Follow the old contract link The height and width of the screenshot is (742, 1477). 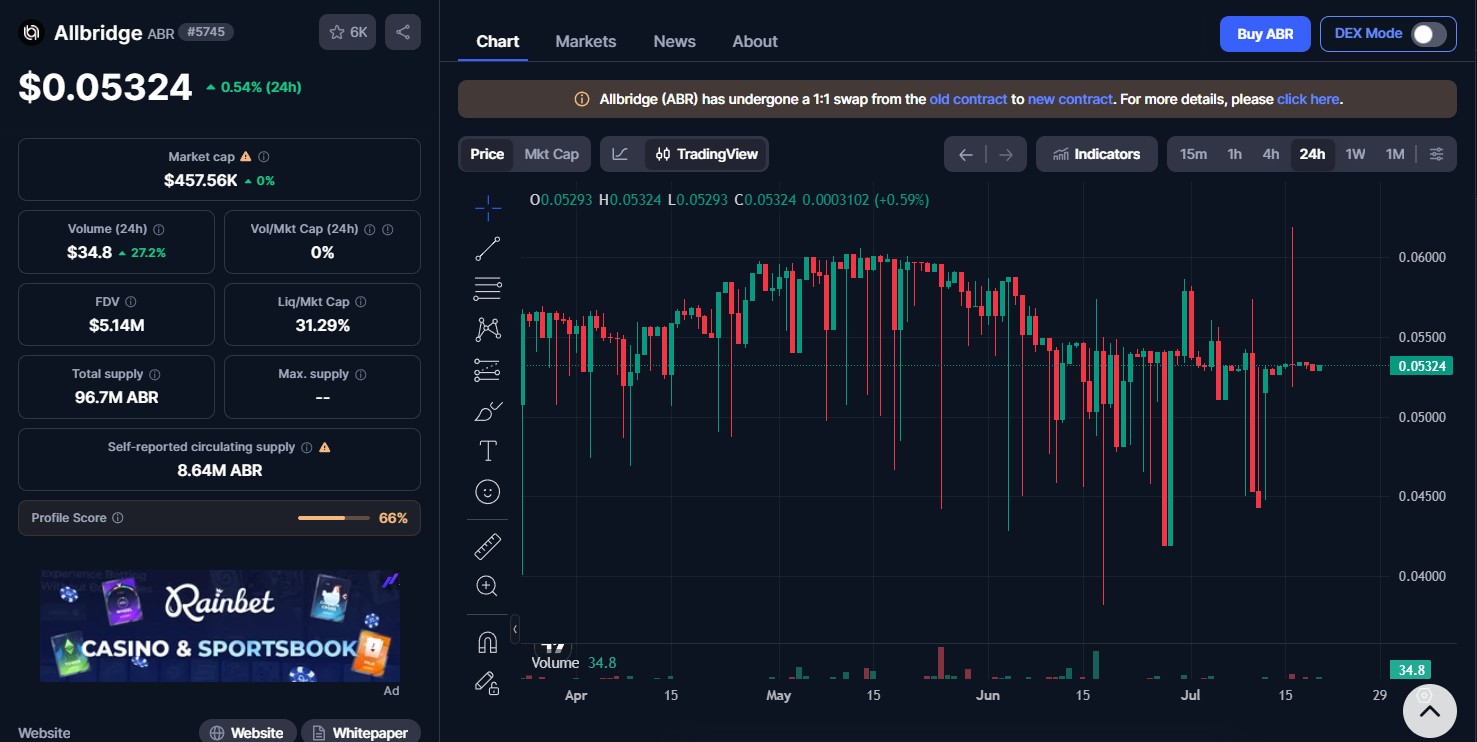968,100
